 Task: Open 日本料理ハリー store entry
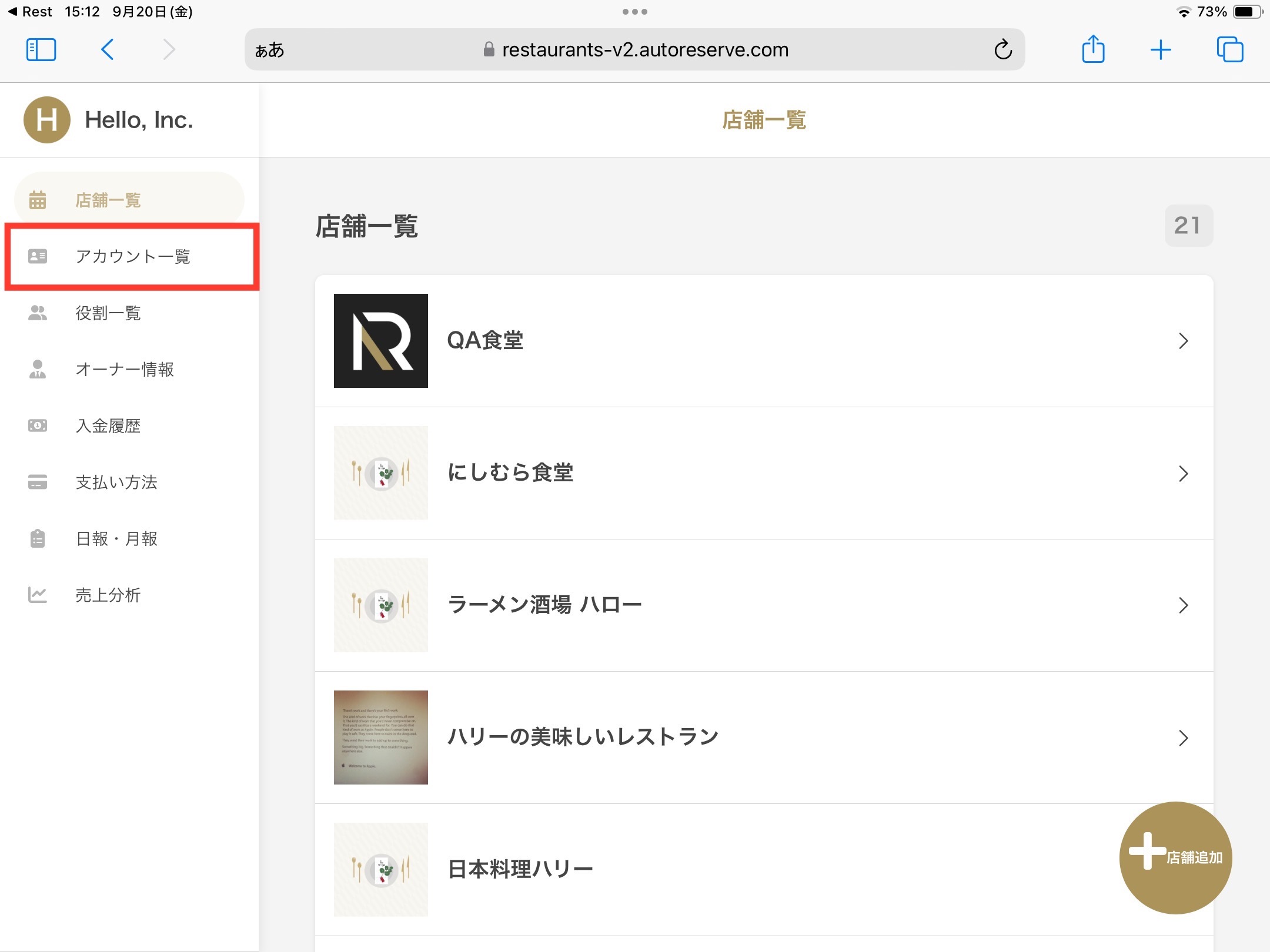pos(520,869)
